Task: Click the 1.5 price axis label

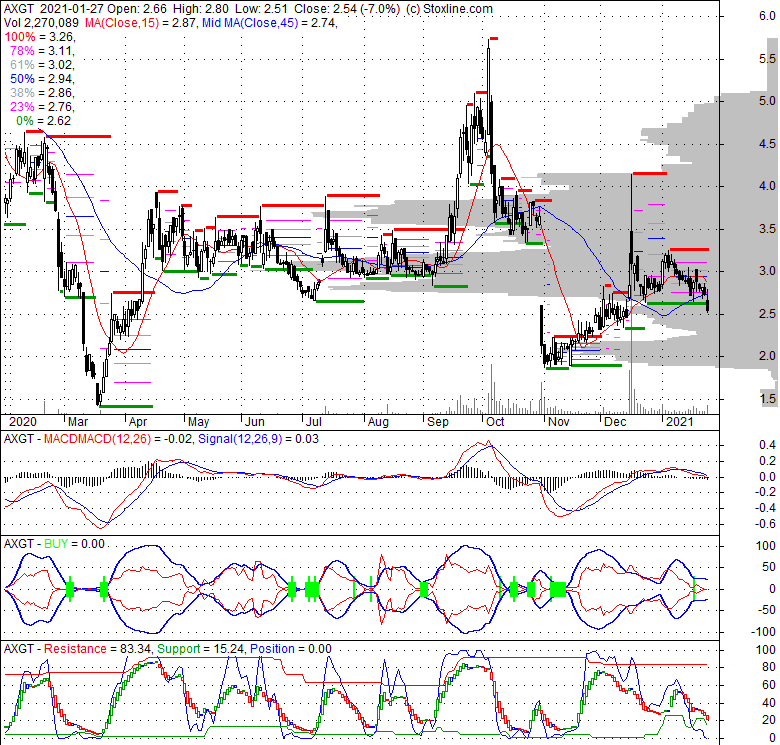Action: [x=767, y=398]
